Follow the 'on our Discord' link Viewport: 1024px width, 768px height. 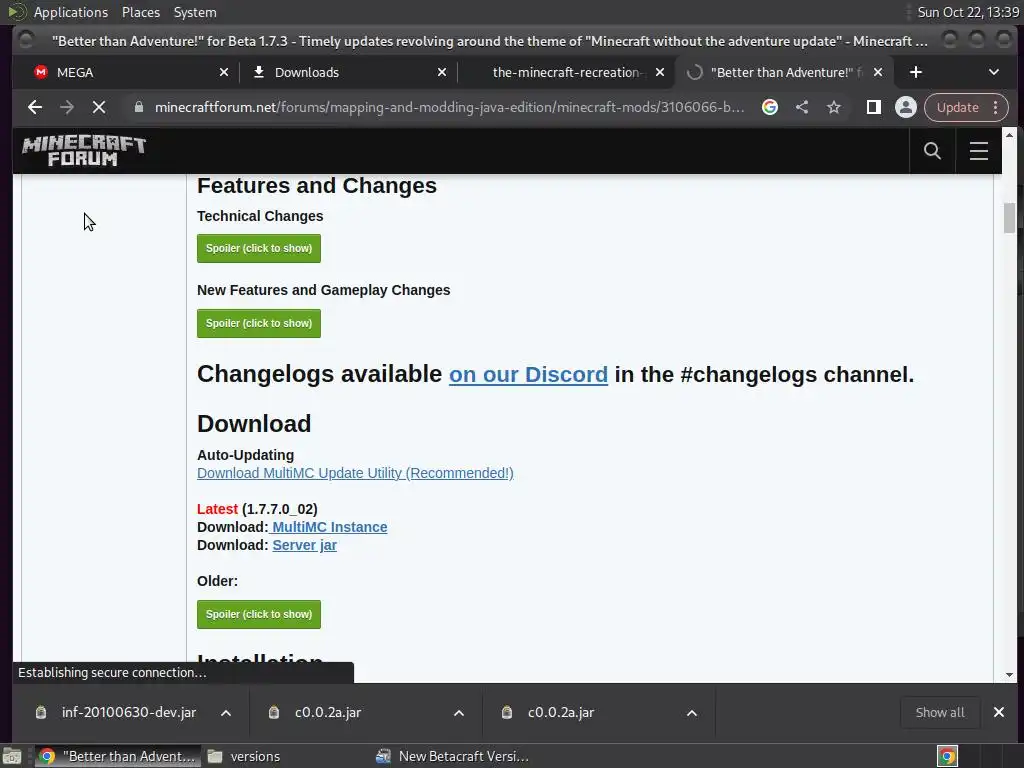[528, 374]
